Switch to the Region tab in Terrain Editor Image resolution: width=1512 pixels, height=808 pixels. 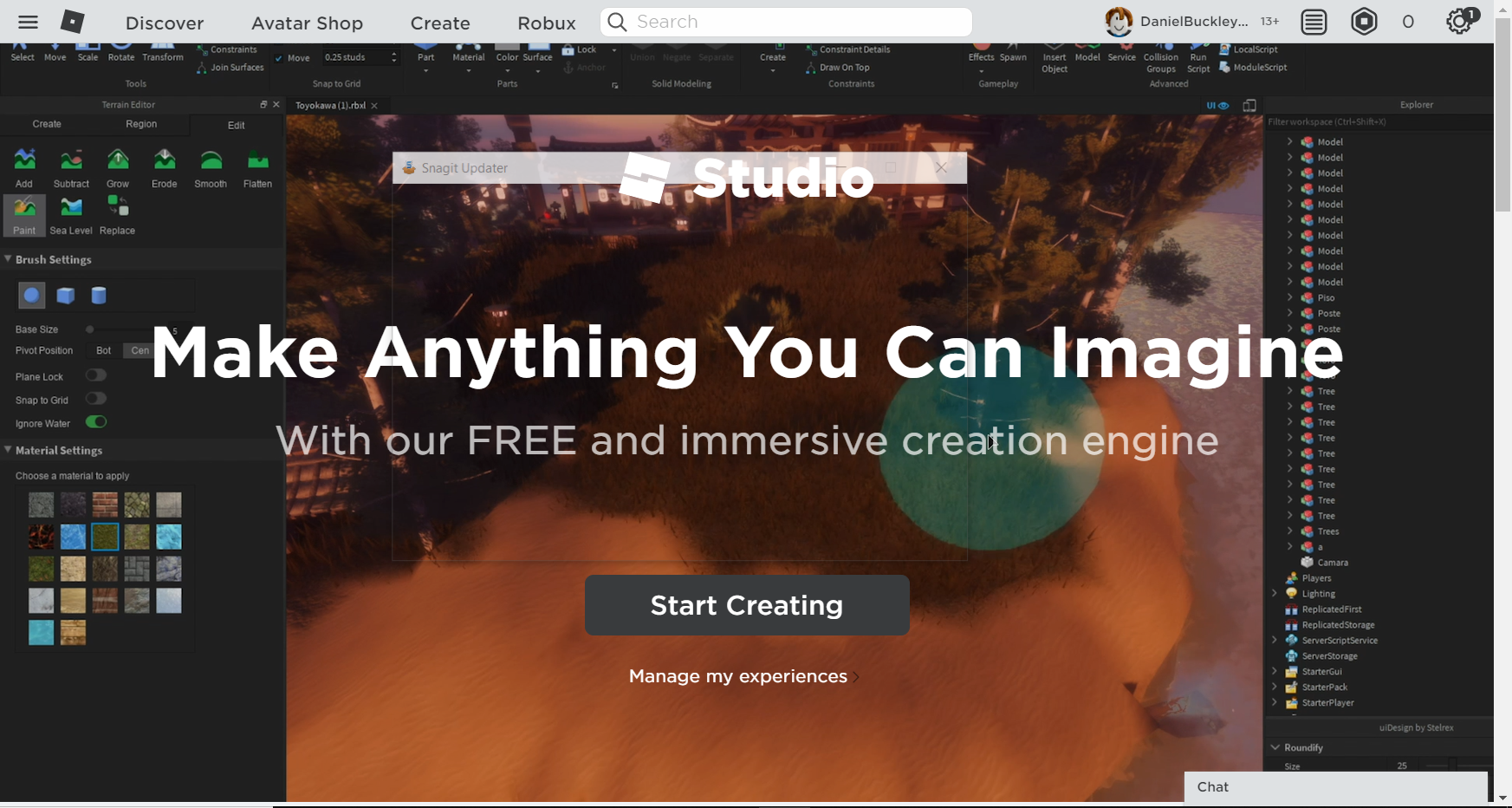tap(141, 124)
